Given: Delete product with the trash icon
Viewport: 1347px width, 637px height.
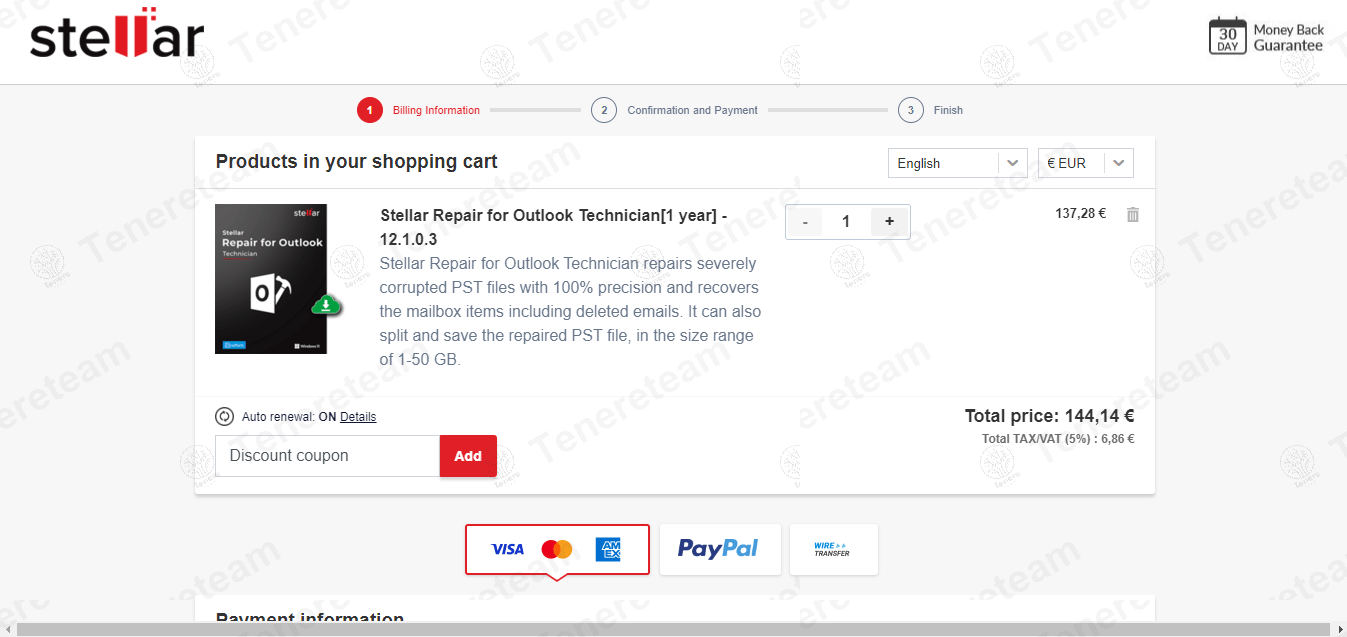Looking at the screenshot, I should (1133, 214).
